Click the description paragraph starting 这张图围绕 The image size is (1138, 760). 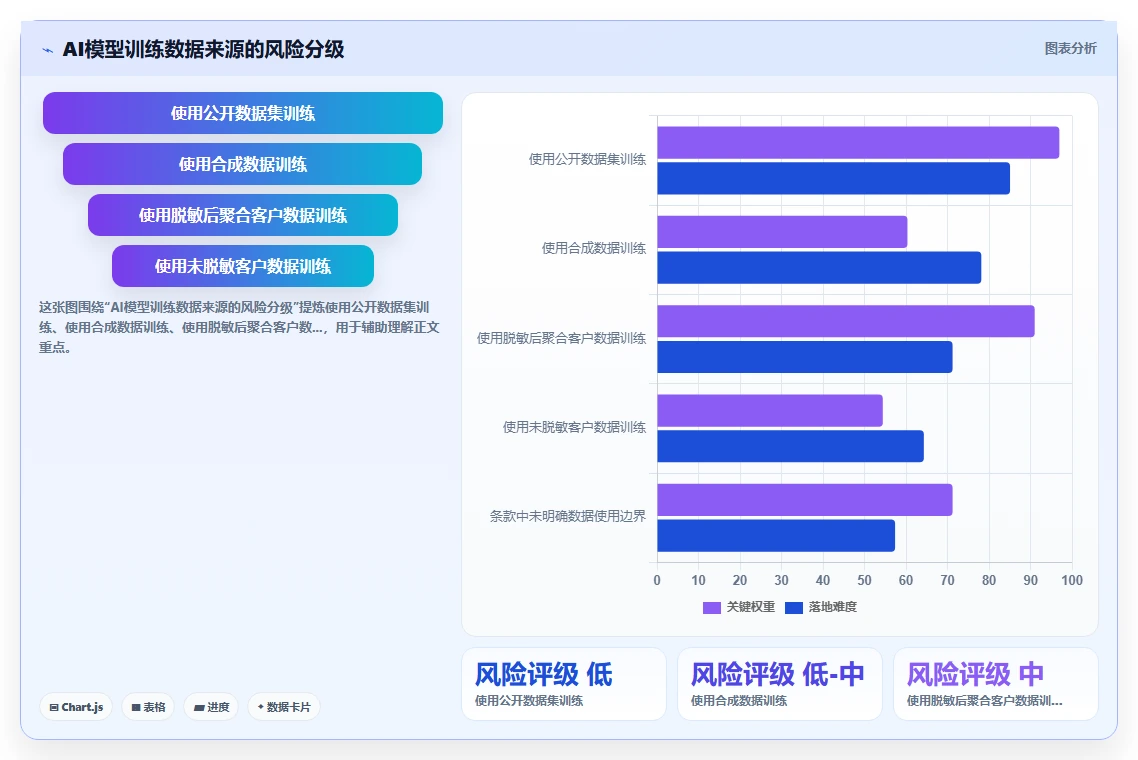coord(240,327)
